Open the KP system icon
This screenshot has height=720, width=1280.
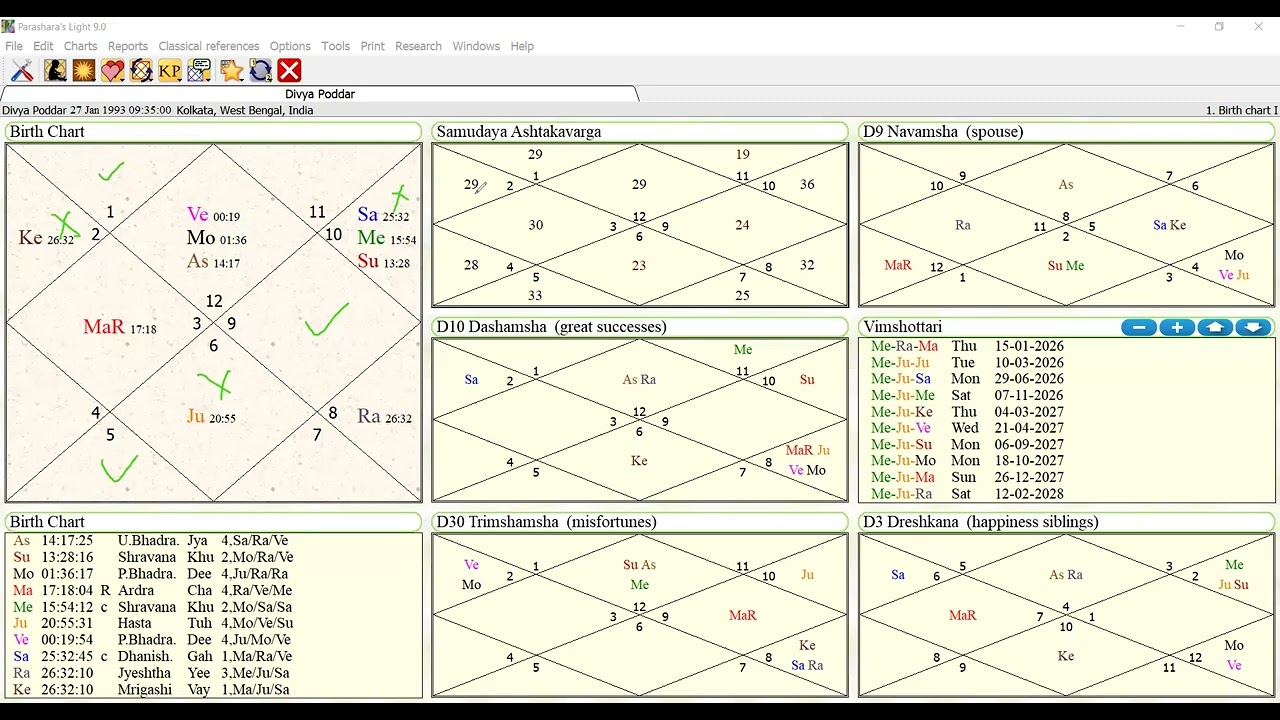(170, 70)
